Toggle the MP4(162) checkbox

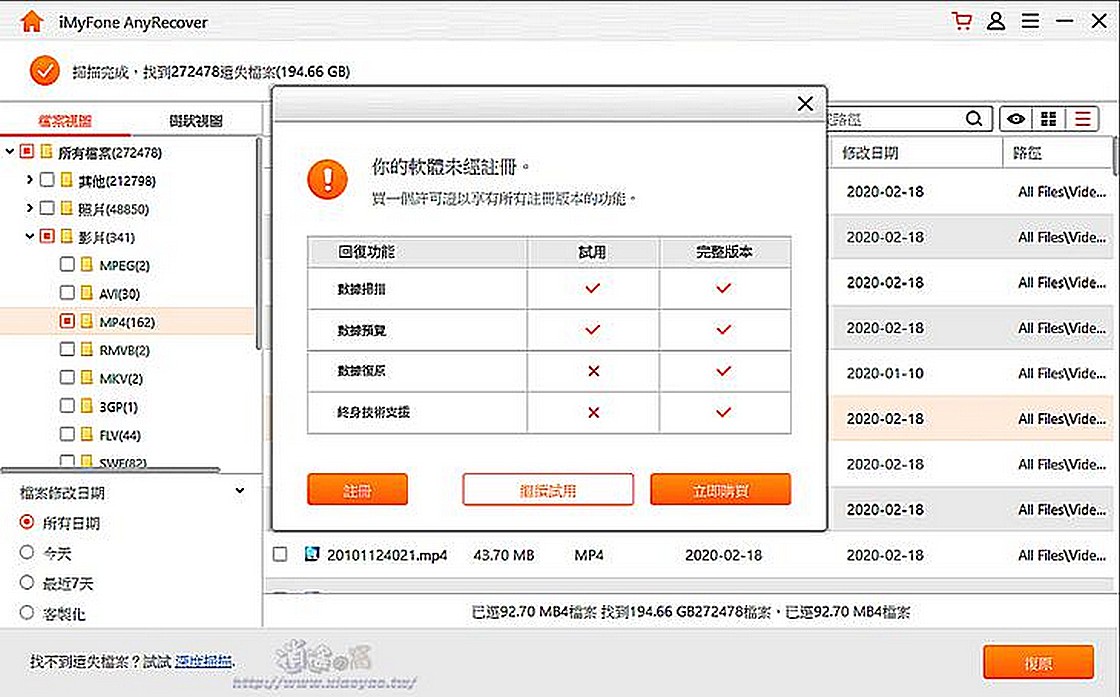[67, 321]
